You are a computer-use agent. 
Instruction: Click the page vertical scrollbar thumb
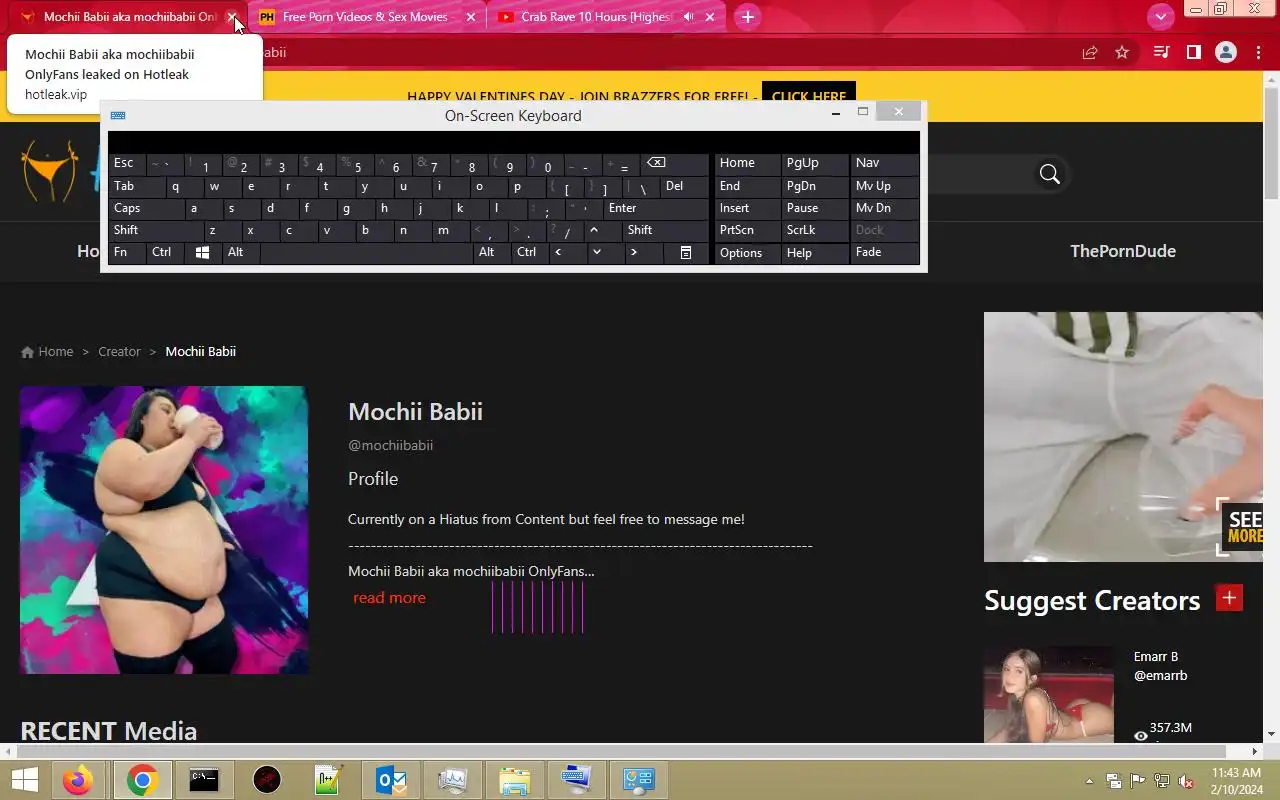click(x=1271, y=143)
